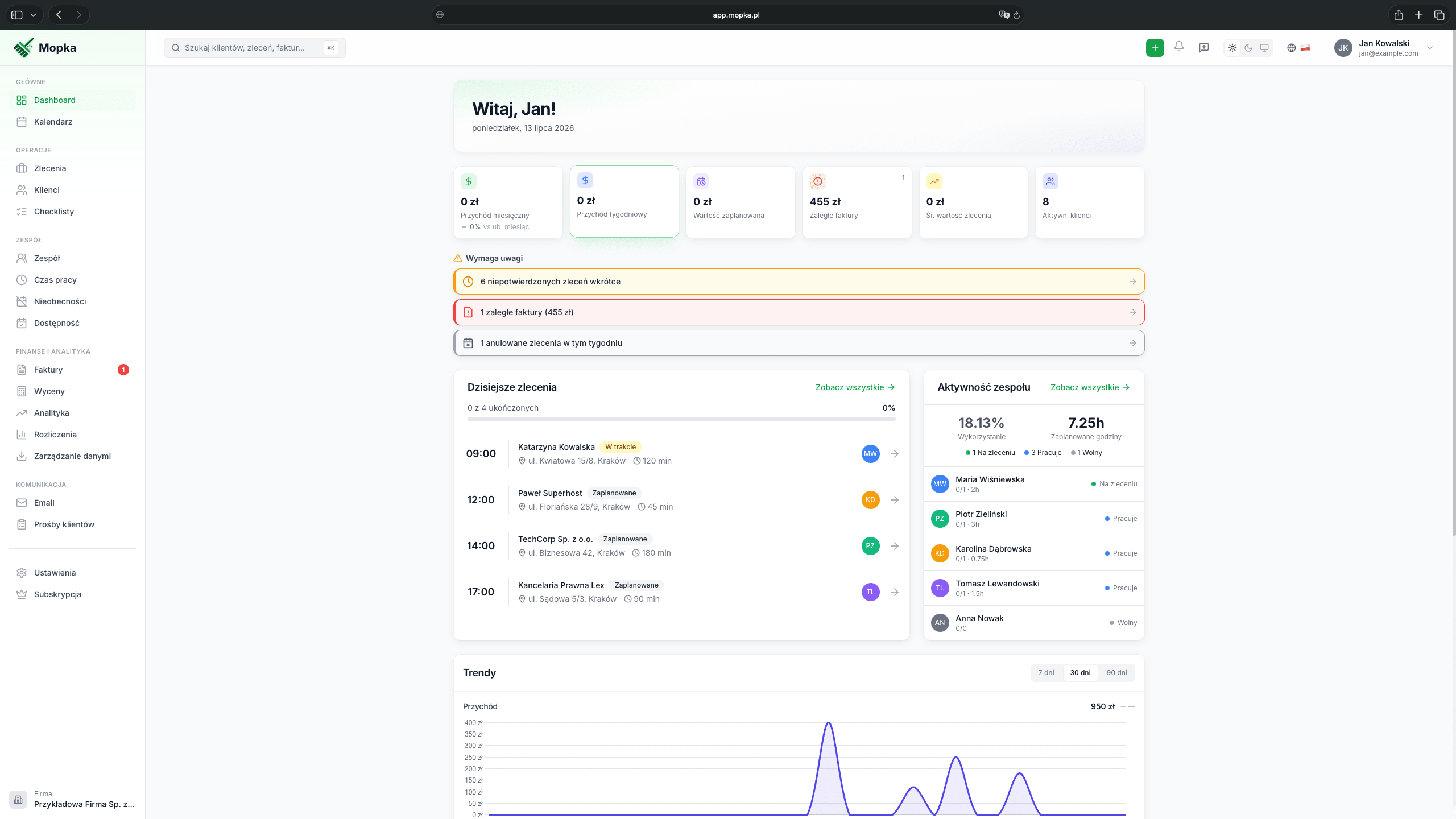Switch to light theme sun icon
Viewport: 1456px width, 819px height.
(1232, 48)
